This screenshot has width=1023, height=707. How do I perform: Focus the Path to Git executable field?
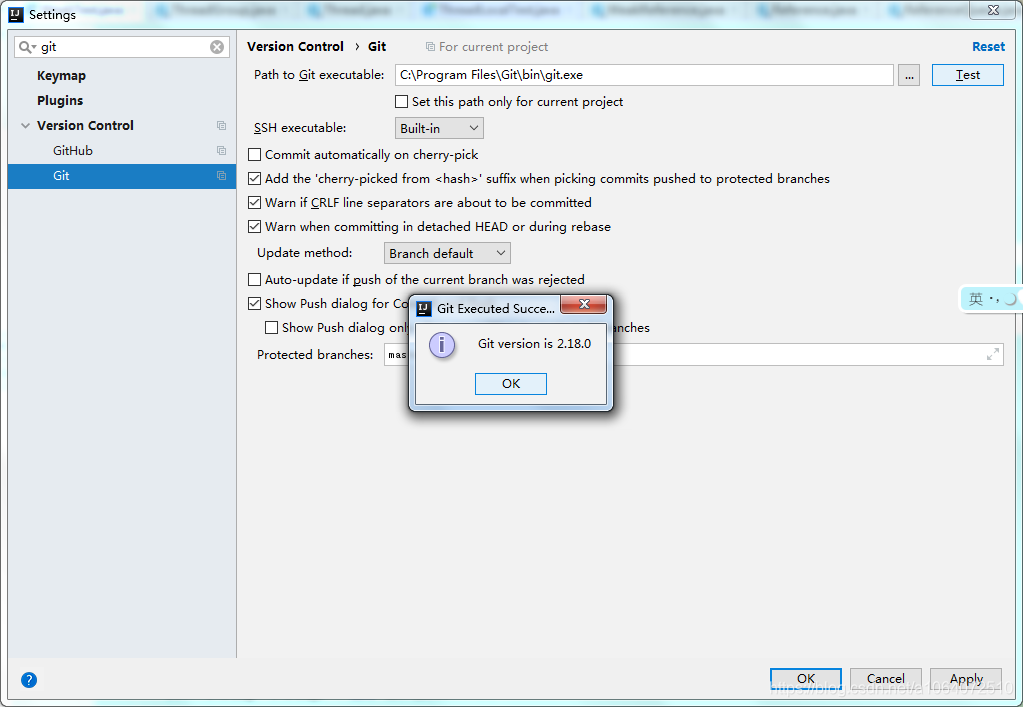pos(644,75)
